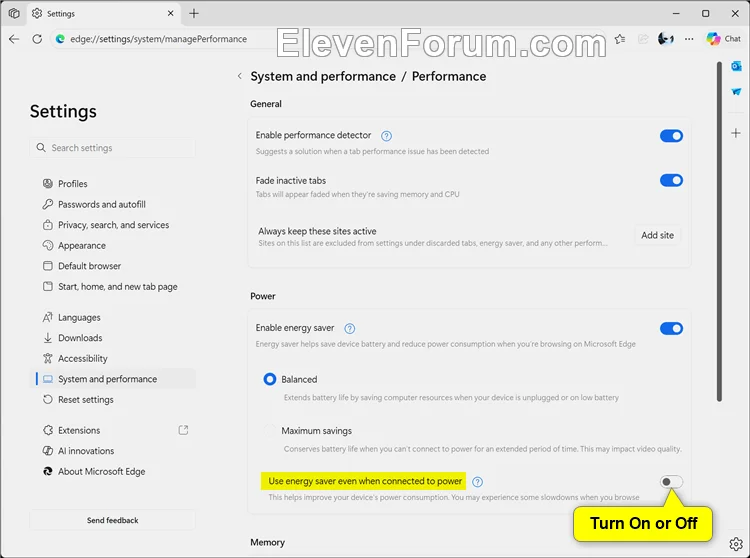Click the share icon in toolbar
Screen dimensions: 750x558
click(x=643, y=39)
